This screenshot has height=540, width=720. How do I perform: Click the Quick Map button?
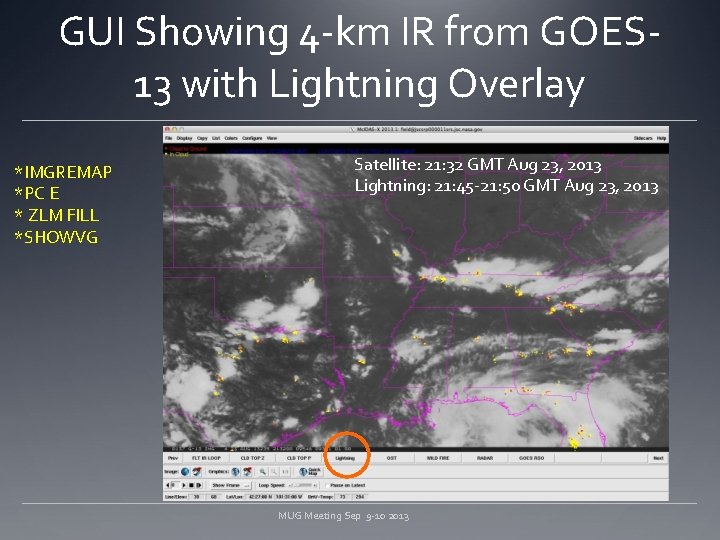point(309,472)
